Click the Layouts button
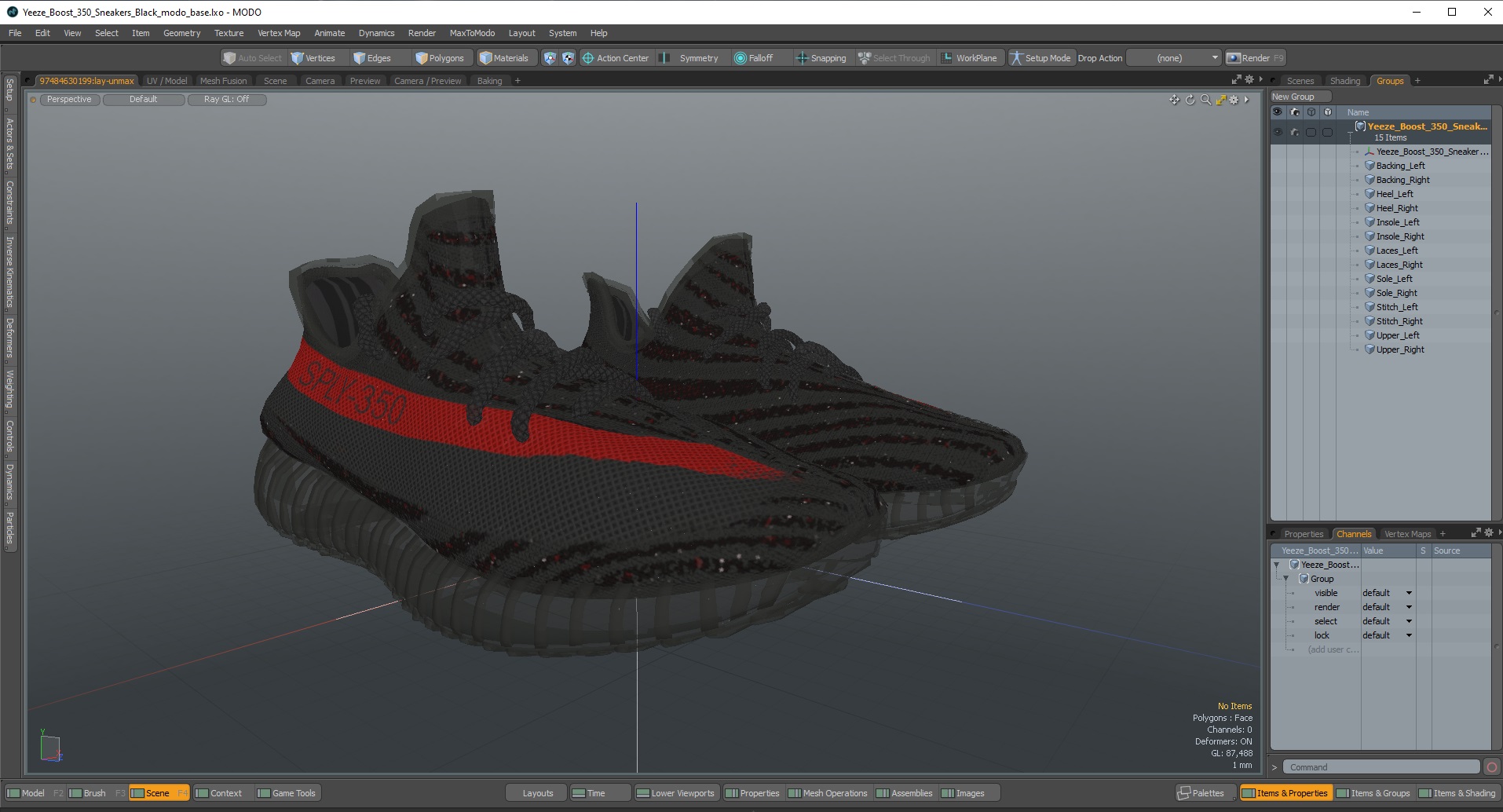Screen dimensions: 1503x812 (538, 793)
